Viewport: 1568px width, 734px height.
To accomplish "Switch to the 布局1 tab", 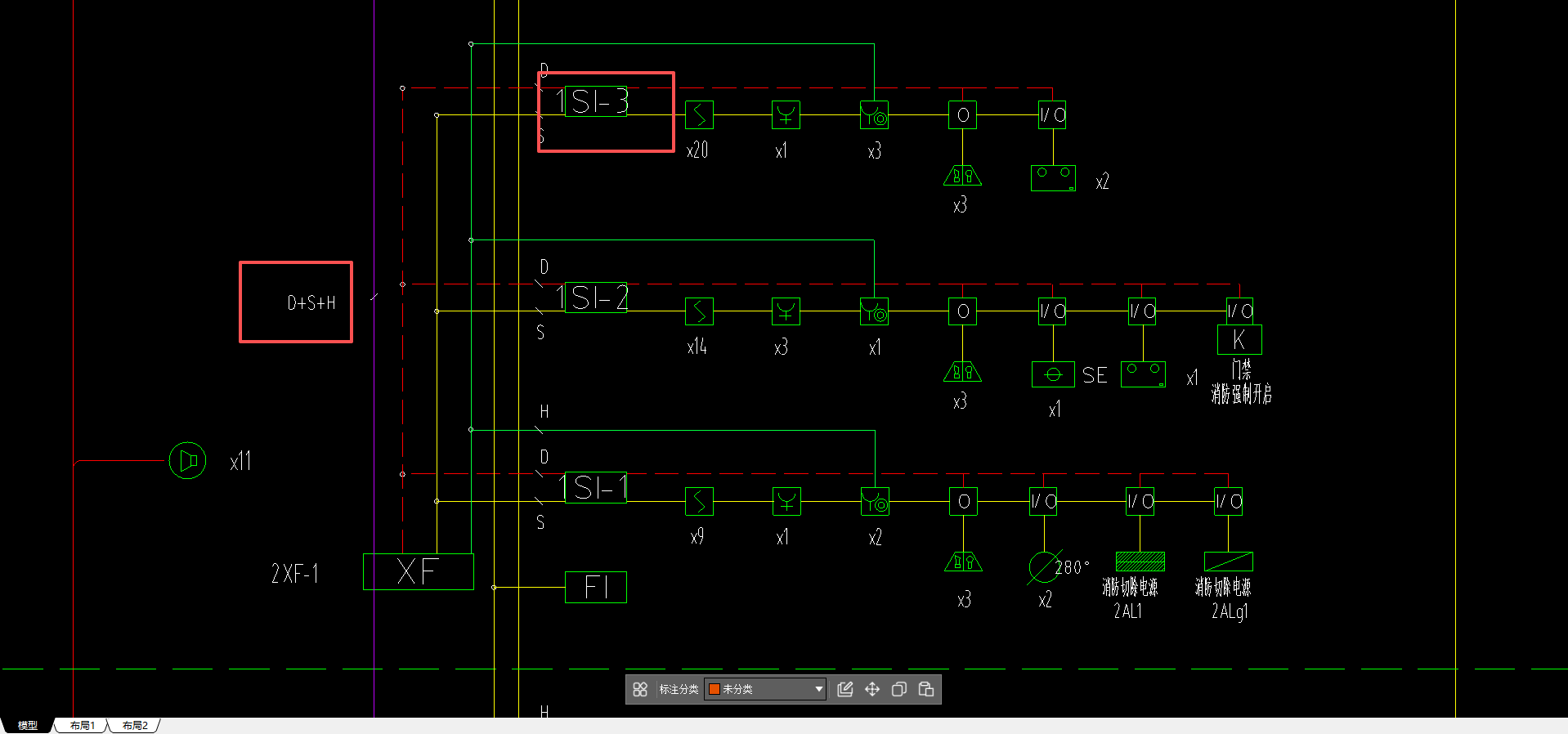I will tap(83, 726).
